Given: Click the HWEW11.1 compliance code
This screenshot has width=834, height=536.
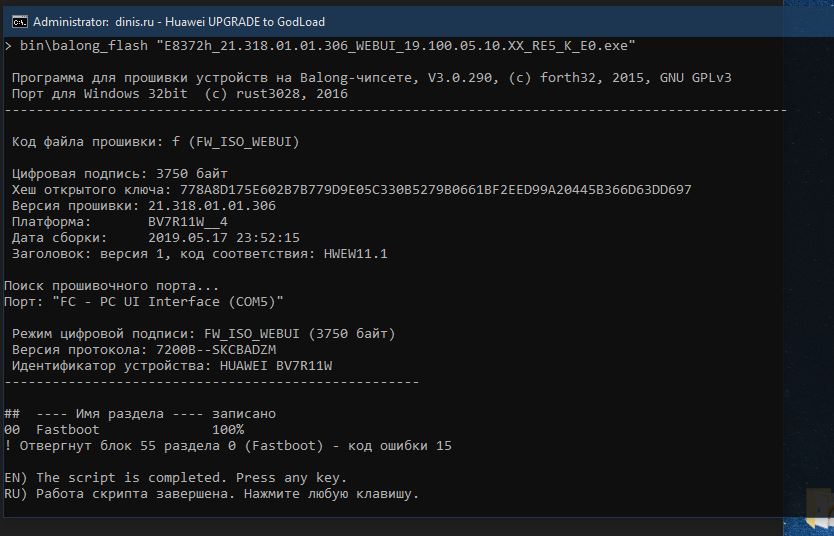Looking at the screenshot, I should click(x=355, y=254).
